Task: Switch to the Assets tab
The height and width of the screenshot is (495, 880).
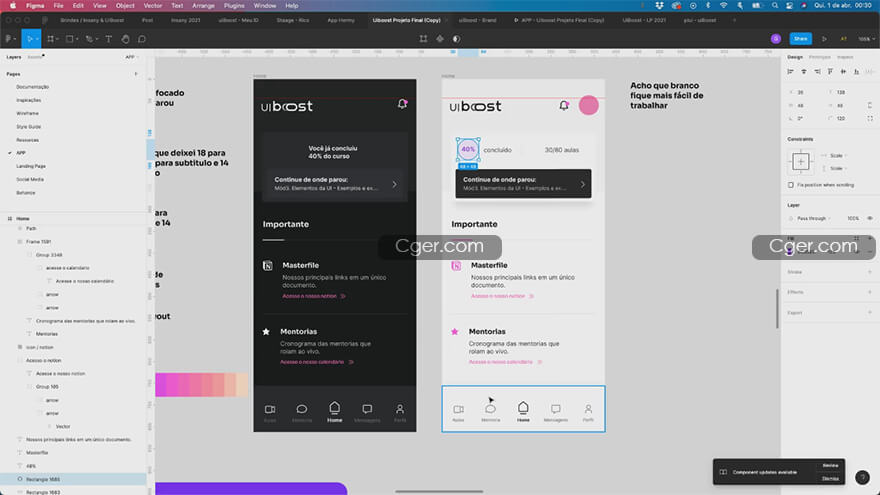Action: (35, 57)
